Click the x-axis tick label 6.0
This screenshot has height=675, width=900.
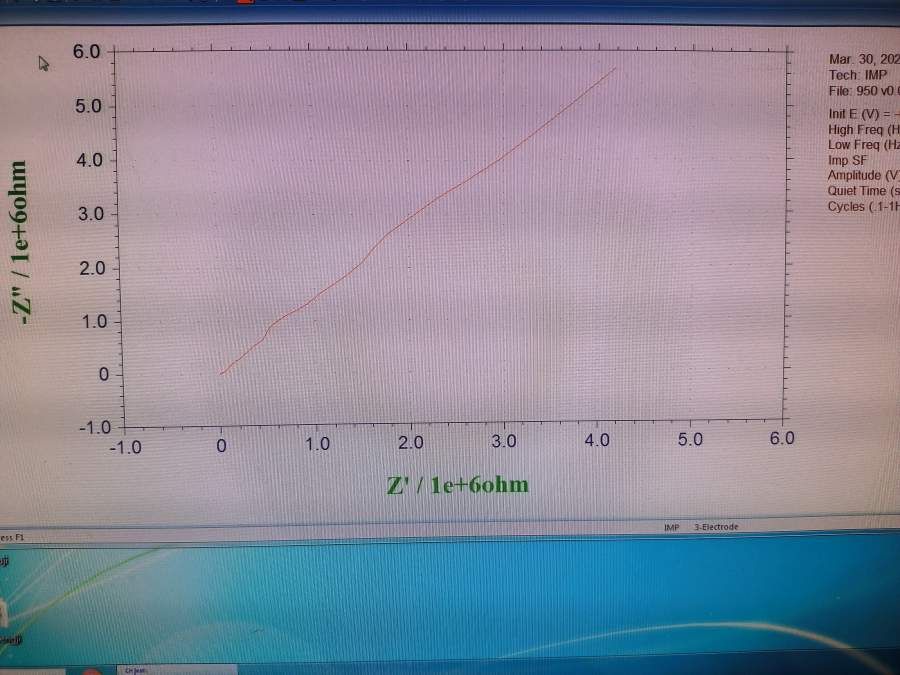click(x=782, y=439)
